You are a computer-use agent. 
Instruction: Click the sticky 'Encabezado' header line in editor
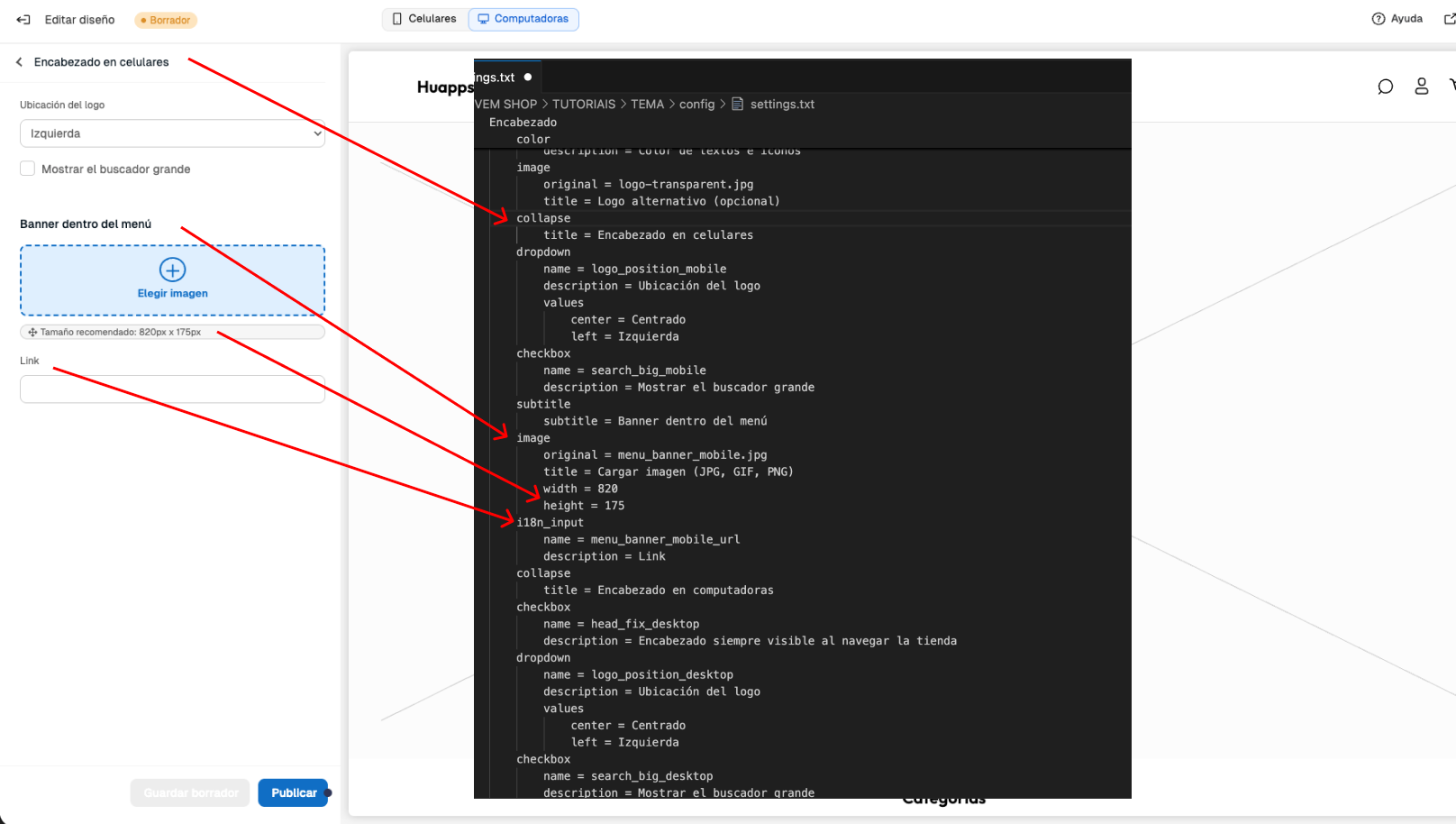click(523, 123)
